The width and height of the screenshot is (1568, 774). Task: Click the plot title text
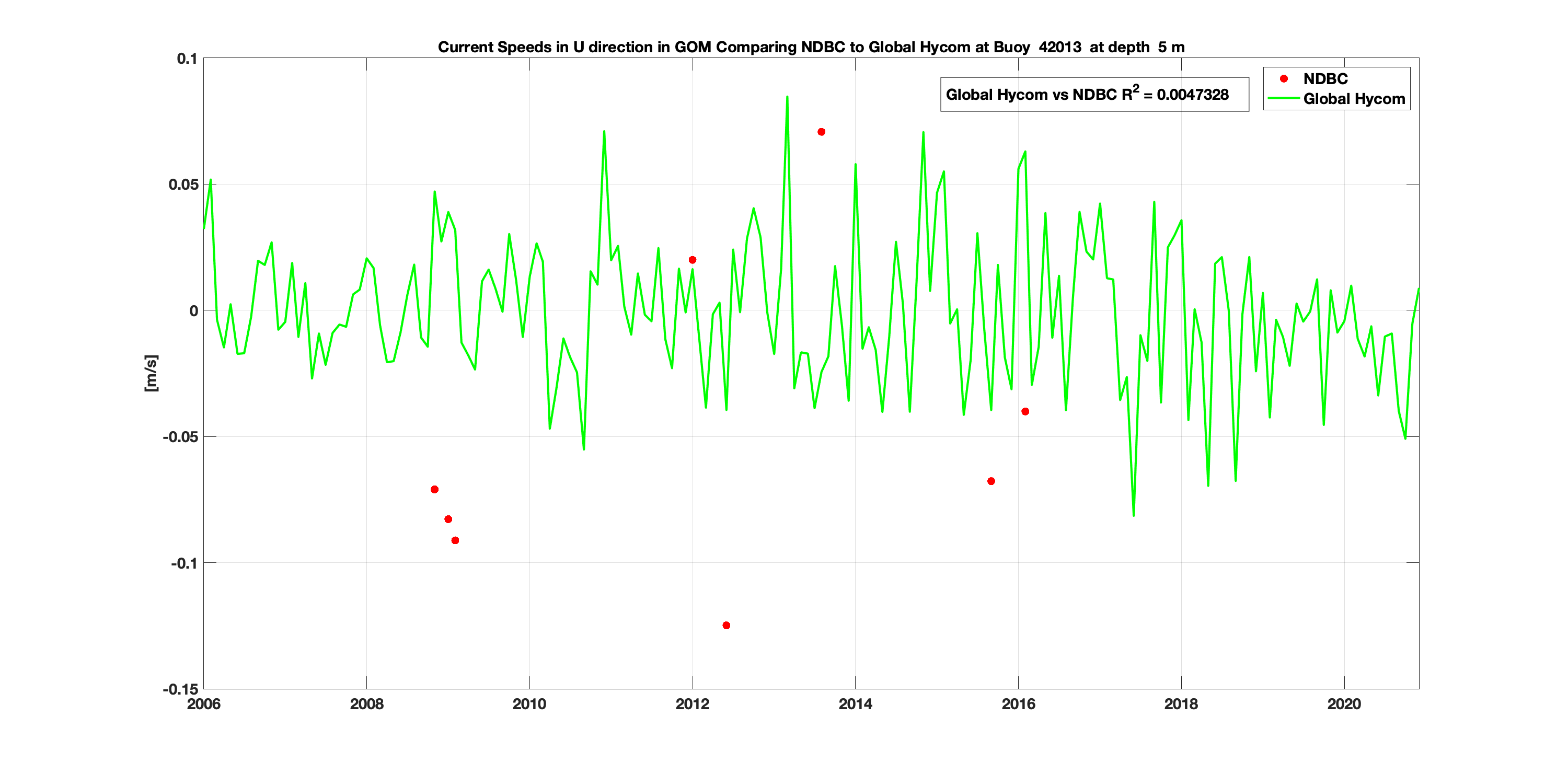(x=811, y=47)
